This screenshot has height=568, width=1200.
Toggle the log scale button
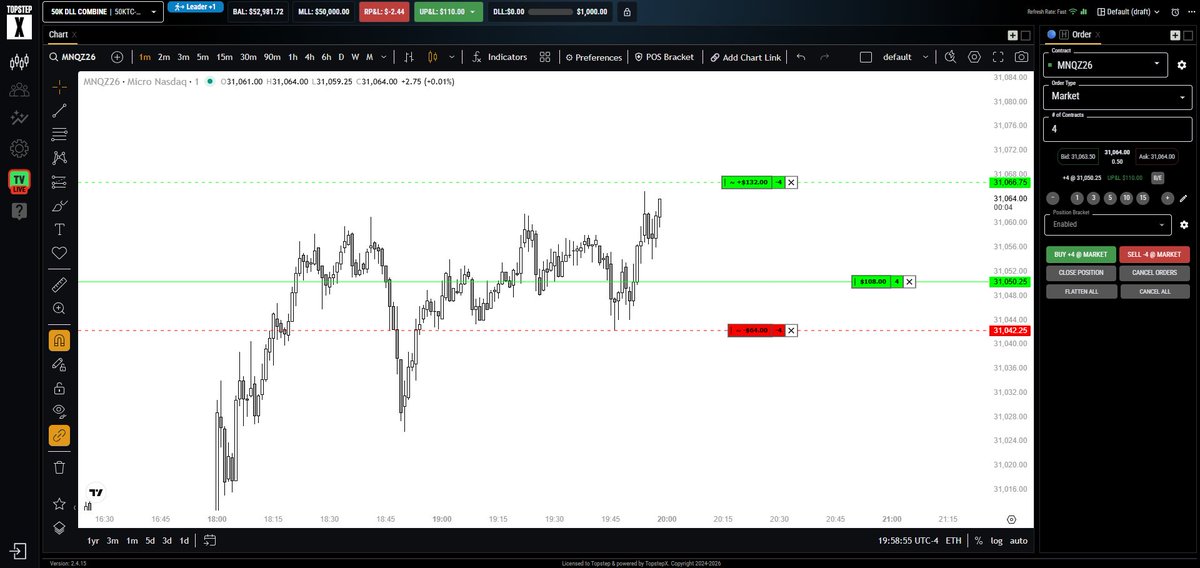coord(997,540)
